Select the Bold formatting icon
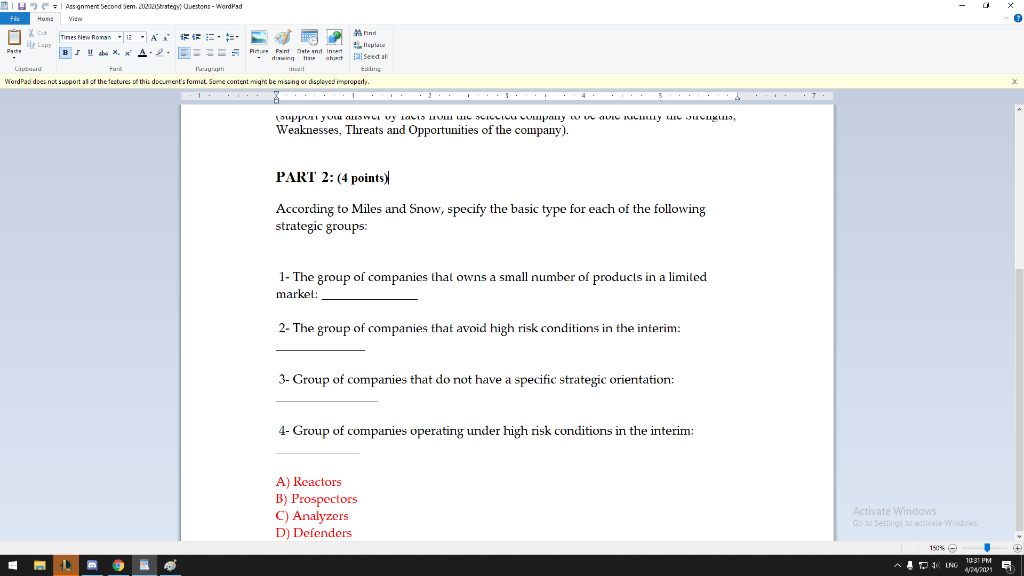This screenshot has height=576, width=1024. (64, 53)
